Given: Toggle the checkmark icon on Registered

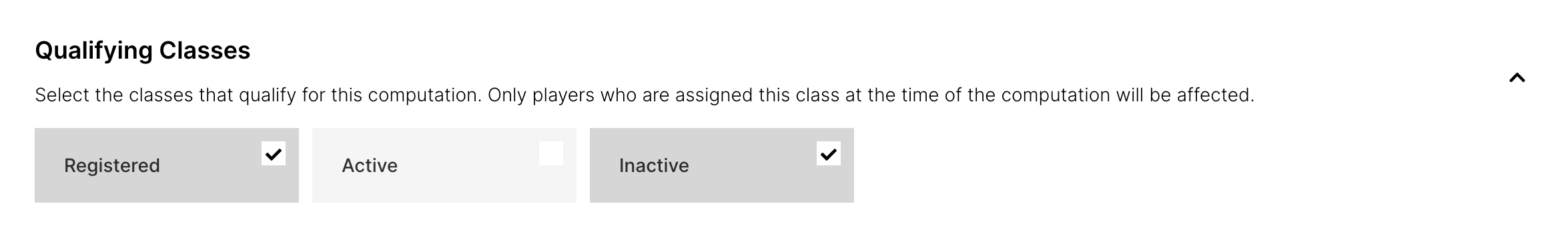Looking at the screenshot, I should click(274, 153).
